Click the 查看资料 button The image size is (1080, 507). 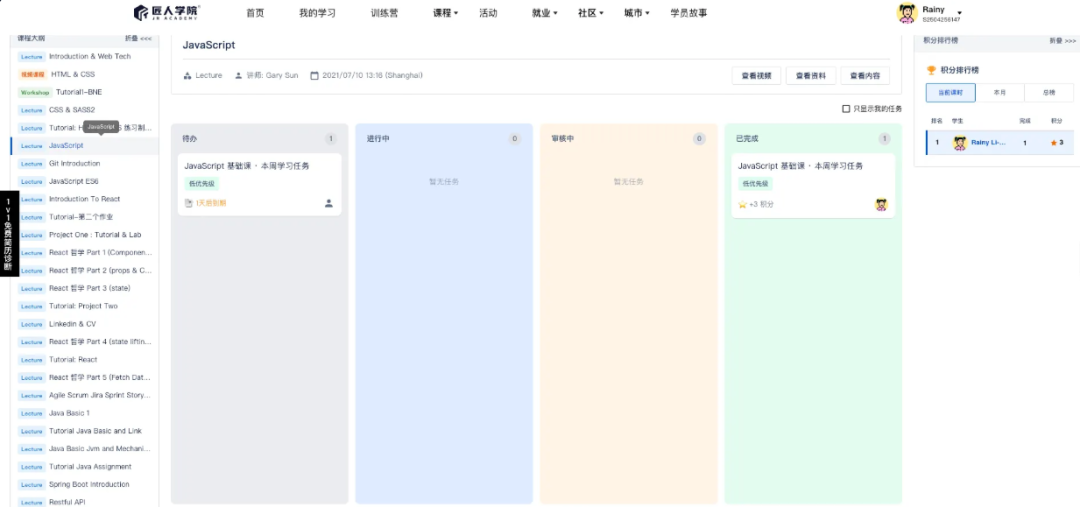tap(811, 76)
